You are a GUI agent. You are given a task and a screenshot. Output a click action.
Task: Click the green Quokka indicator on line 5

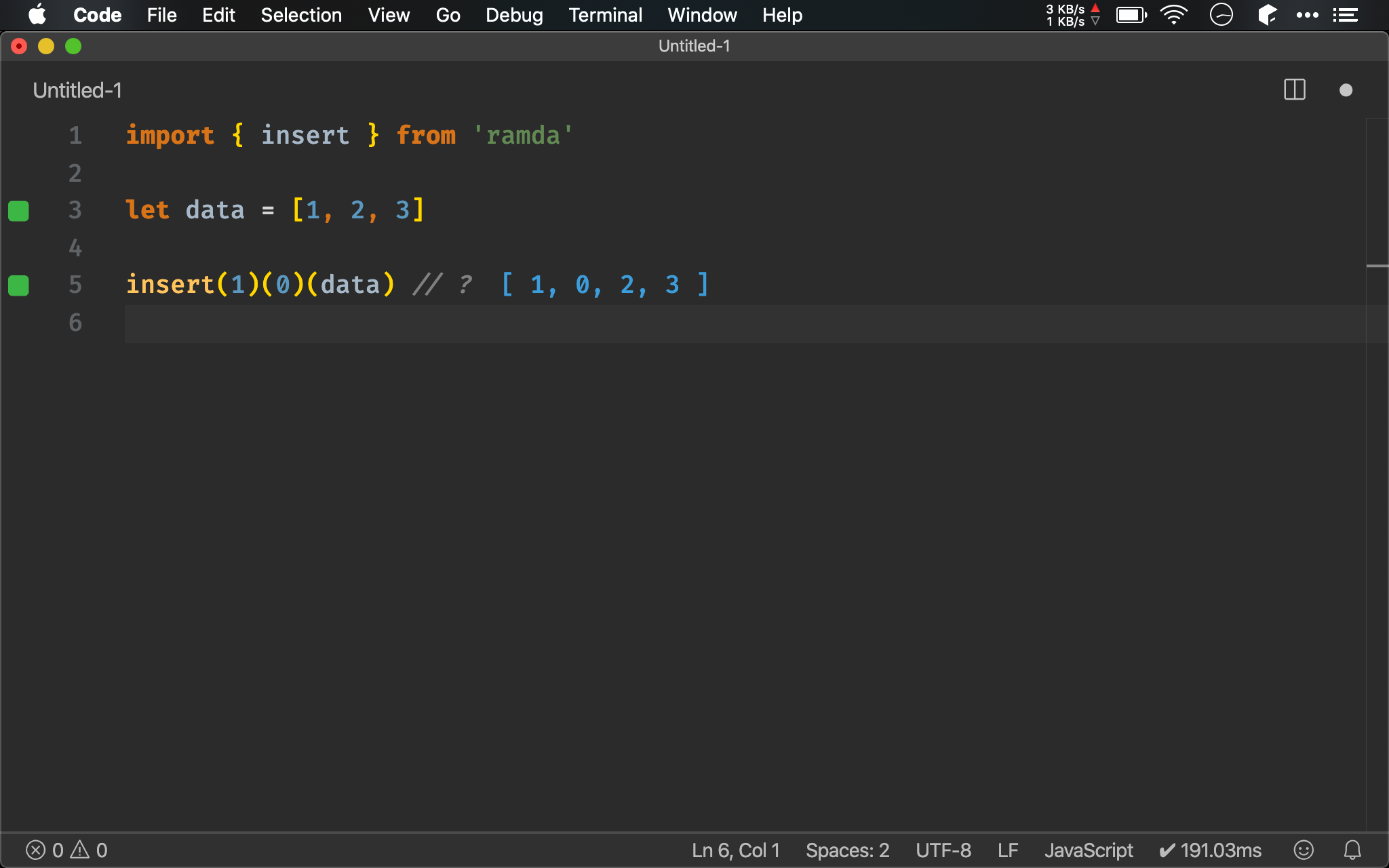coord(18,285)
